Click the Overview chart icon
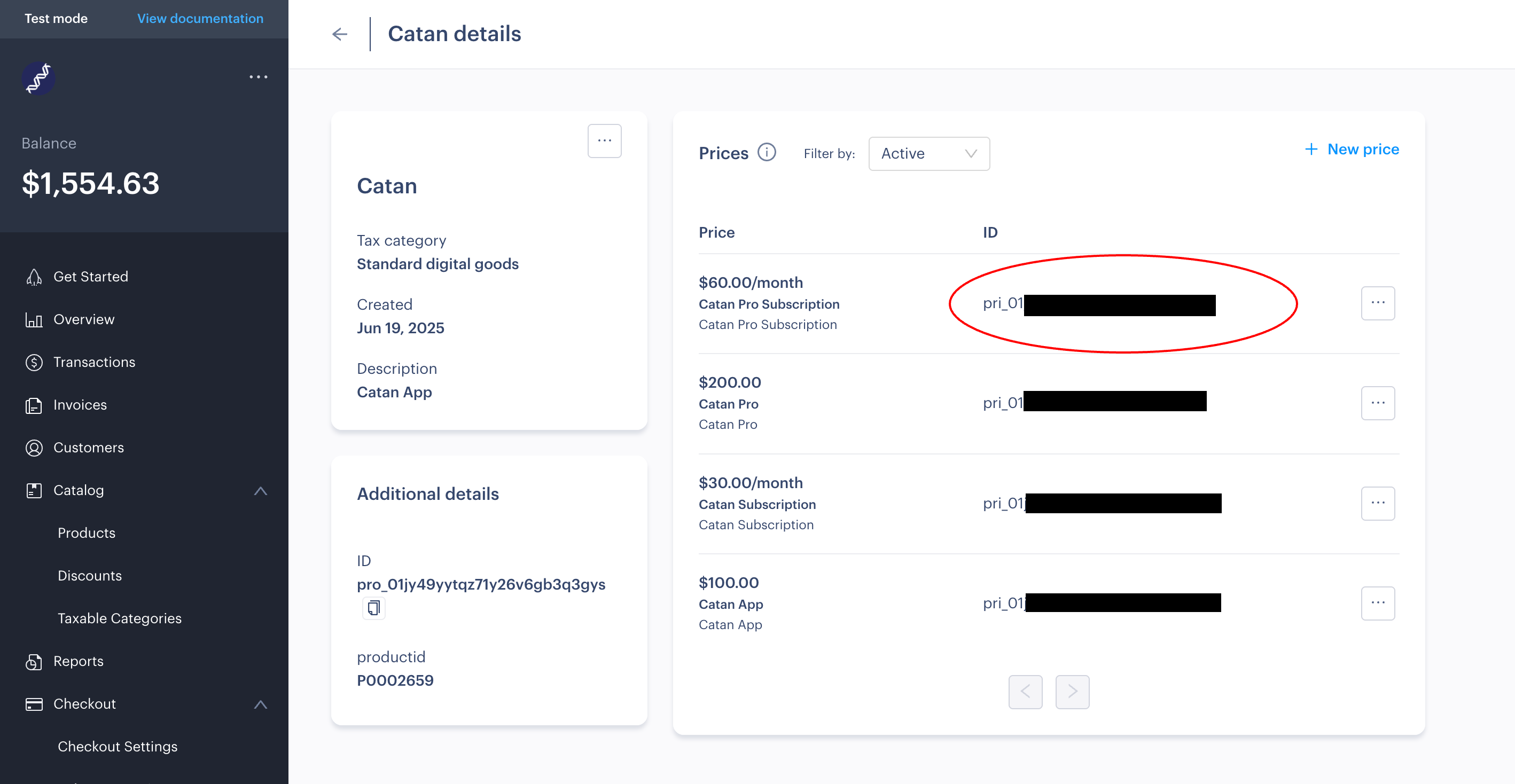The width and height of the screenshot is (1515, 784). tap(34, 320)
